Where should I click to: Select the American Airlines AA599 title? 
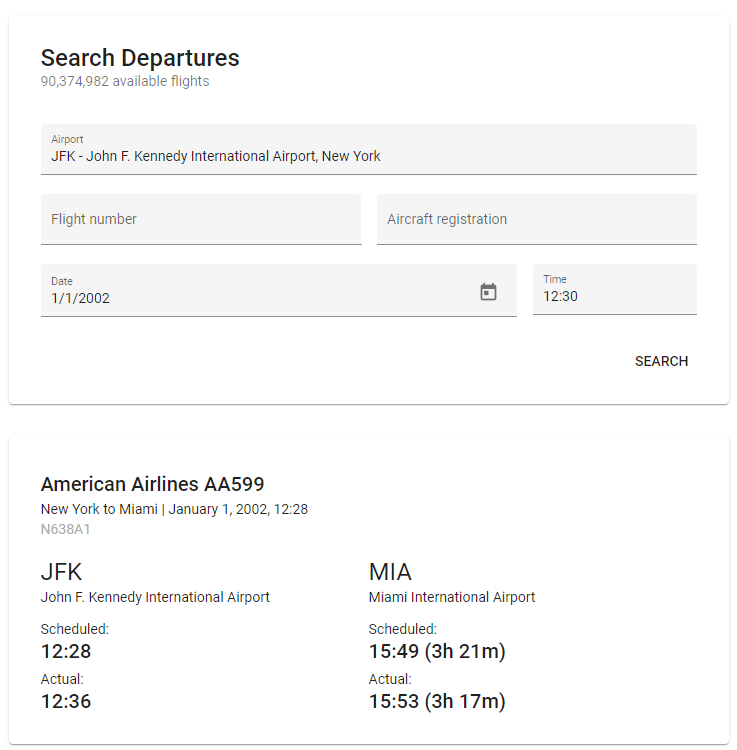point(152,484)
